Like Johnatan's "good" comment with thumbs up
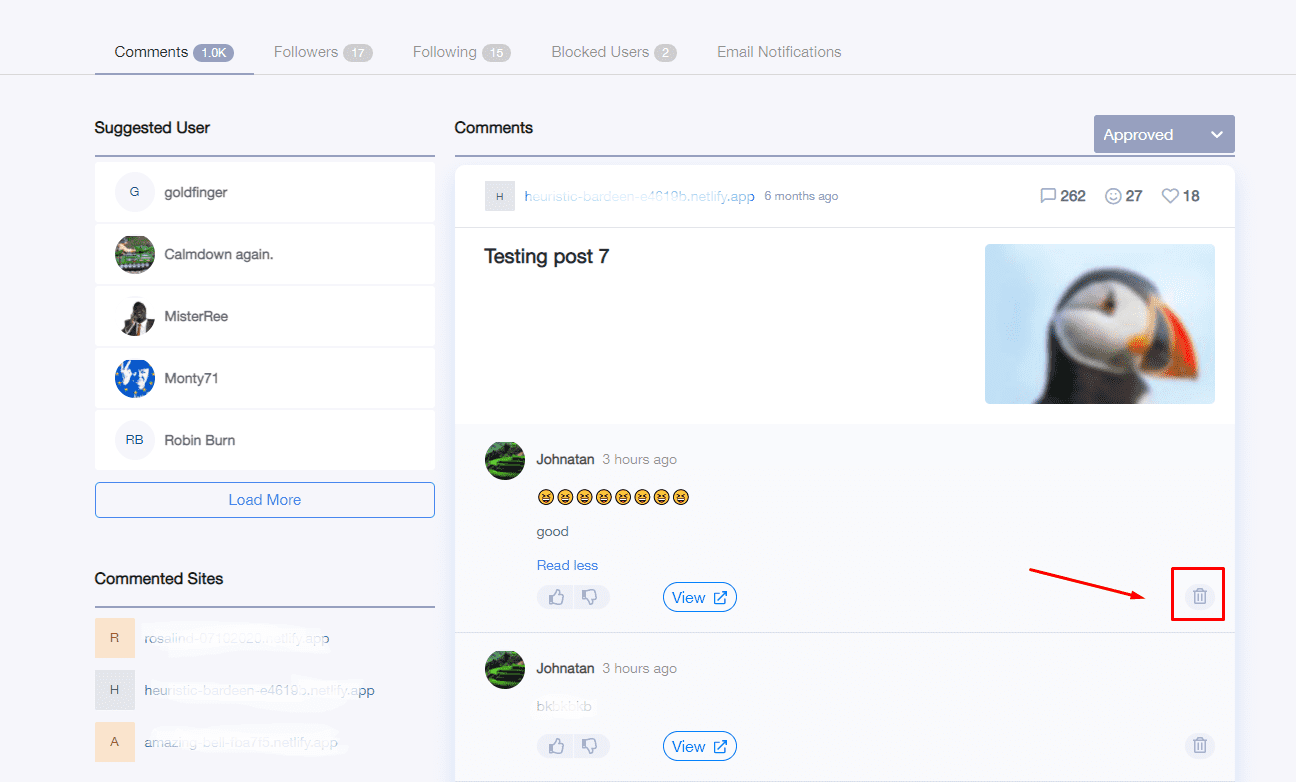 pyautogui.click(x=557, y=597)
